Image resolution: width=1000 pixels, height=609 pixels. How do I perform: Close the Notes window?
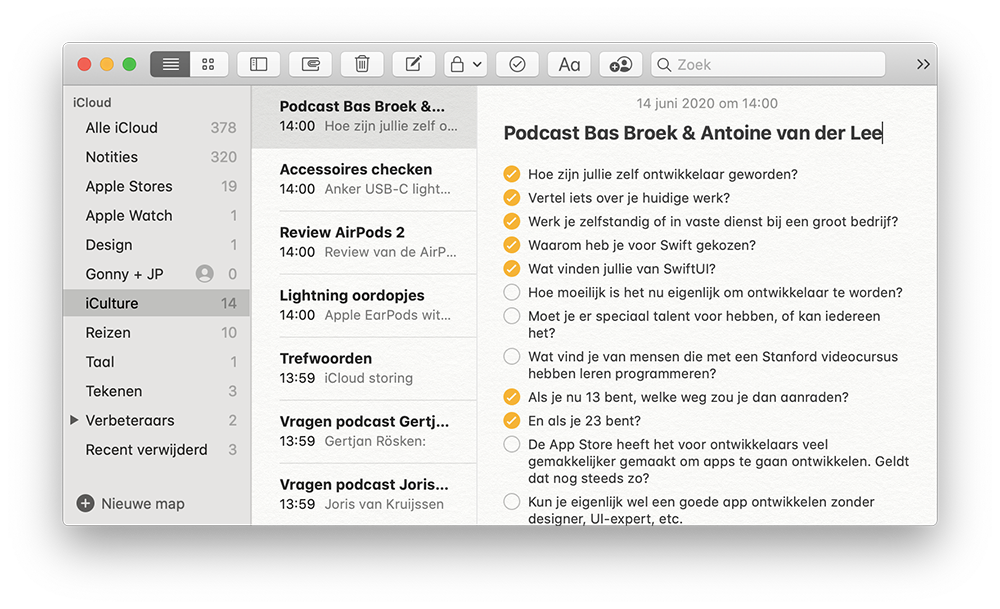[x=84, y=64]
